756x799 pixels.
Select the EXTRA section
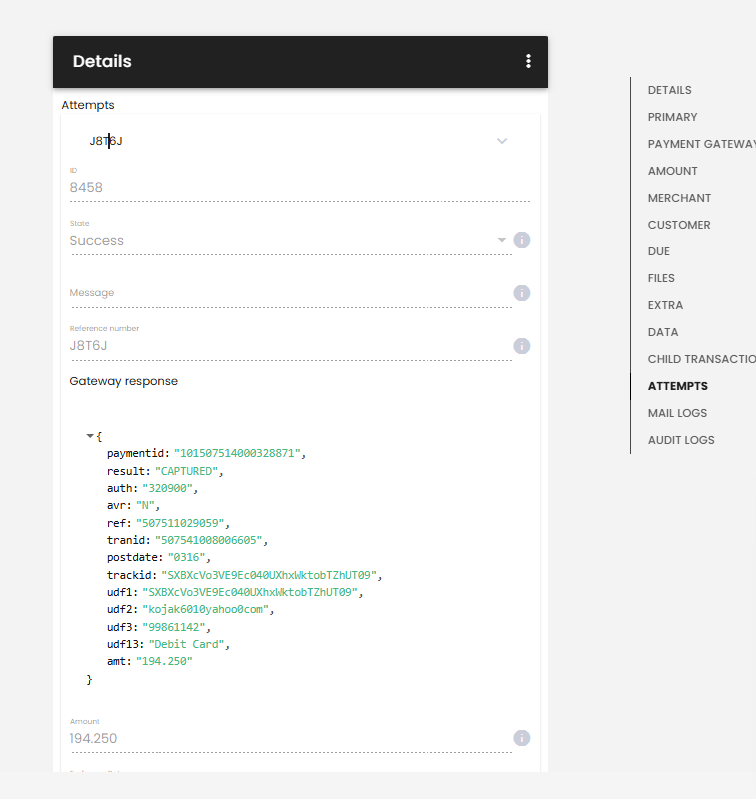(x=665, y=305)
